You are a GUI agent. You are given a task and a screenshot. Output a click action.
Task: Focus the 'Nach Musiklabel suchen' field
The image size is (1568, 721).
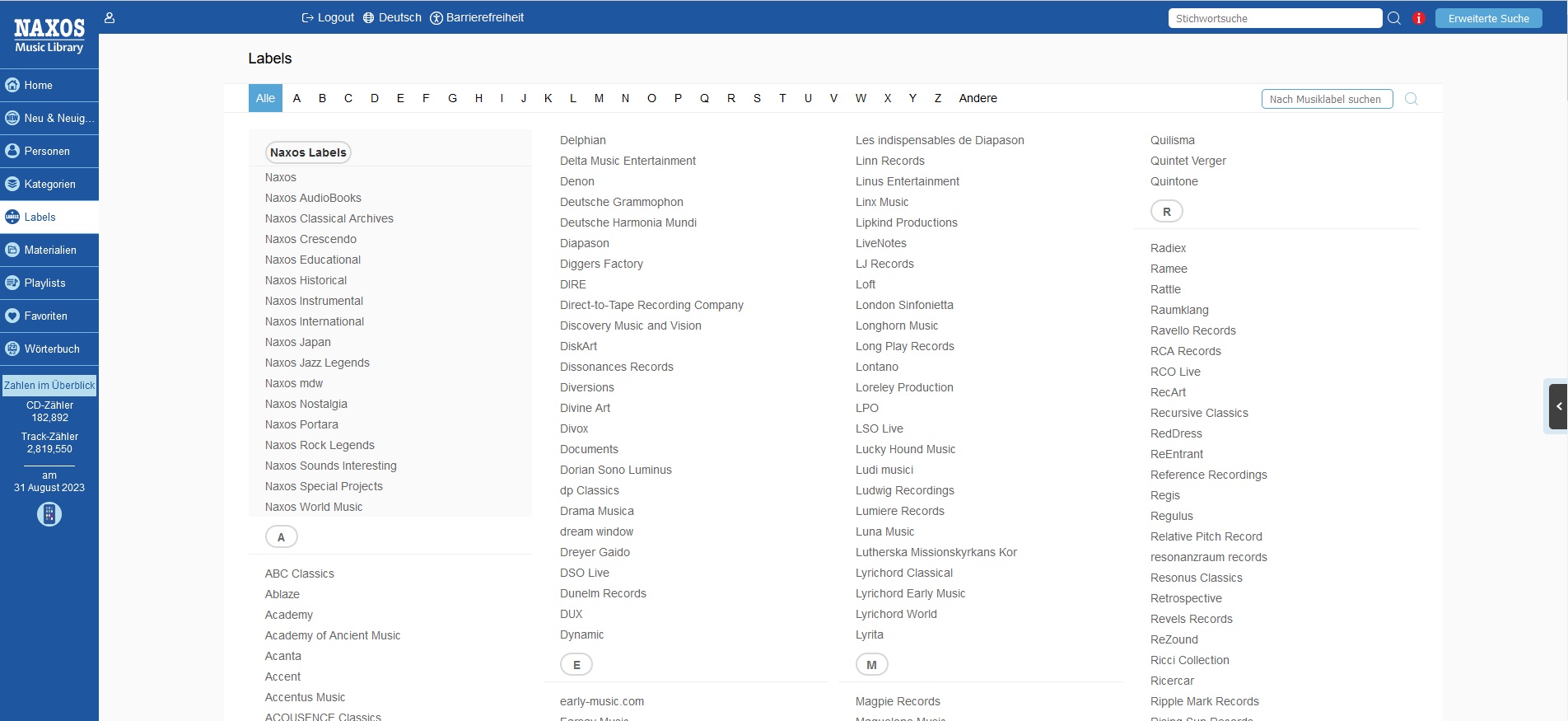1326,99
